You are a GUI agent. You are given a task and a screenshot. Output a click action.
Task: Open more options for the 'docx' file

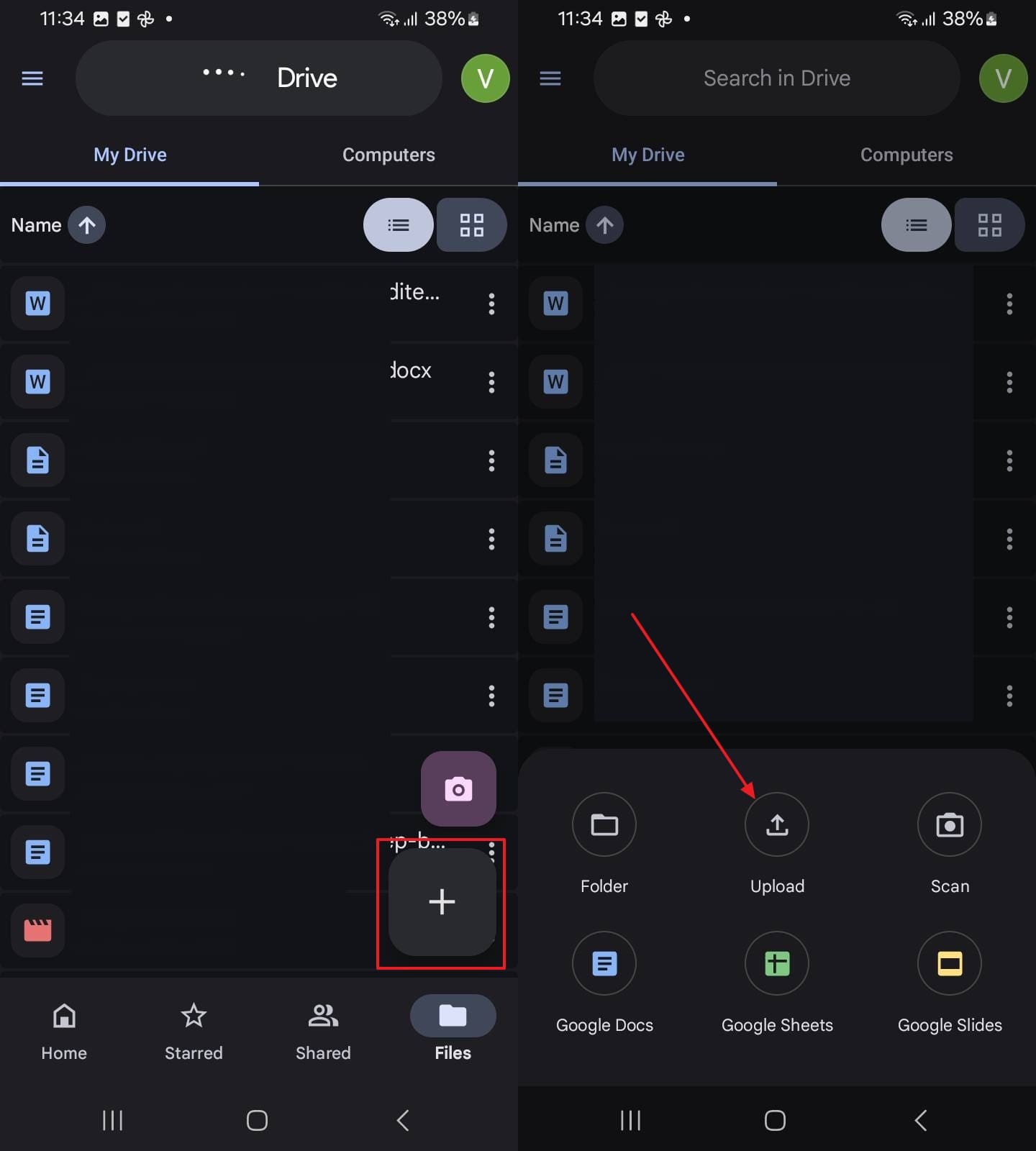491,382
